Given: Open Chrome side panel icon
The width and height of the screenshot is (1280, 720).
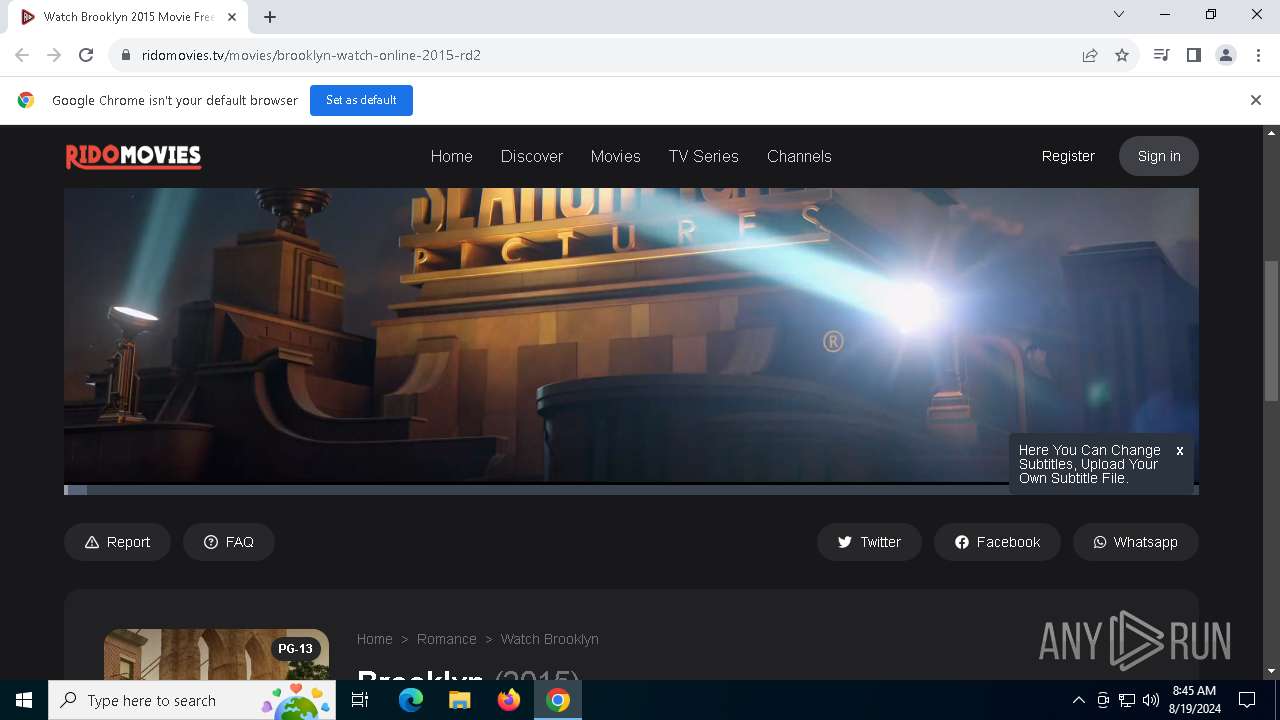Looking at the screenshot, I should (1193, 55).
